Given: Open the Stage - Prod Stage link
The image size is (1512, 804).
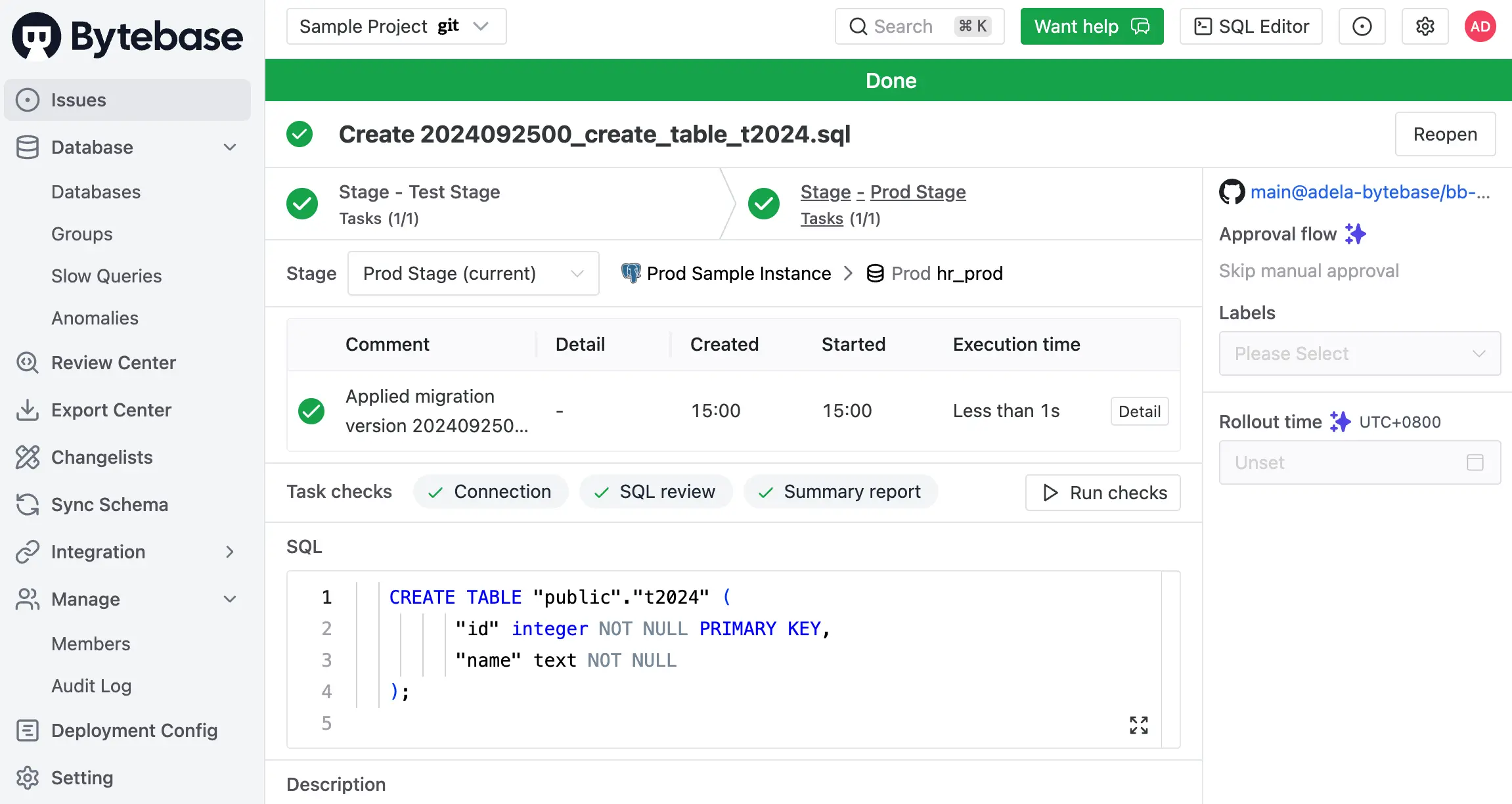Looking at the screenshot, I should coord(883,192).
